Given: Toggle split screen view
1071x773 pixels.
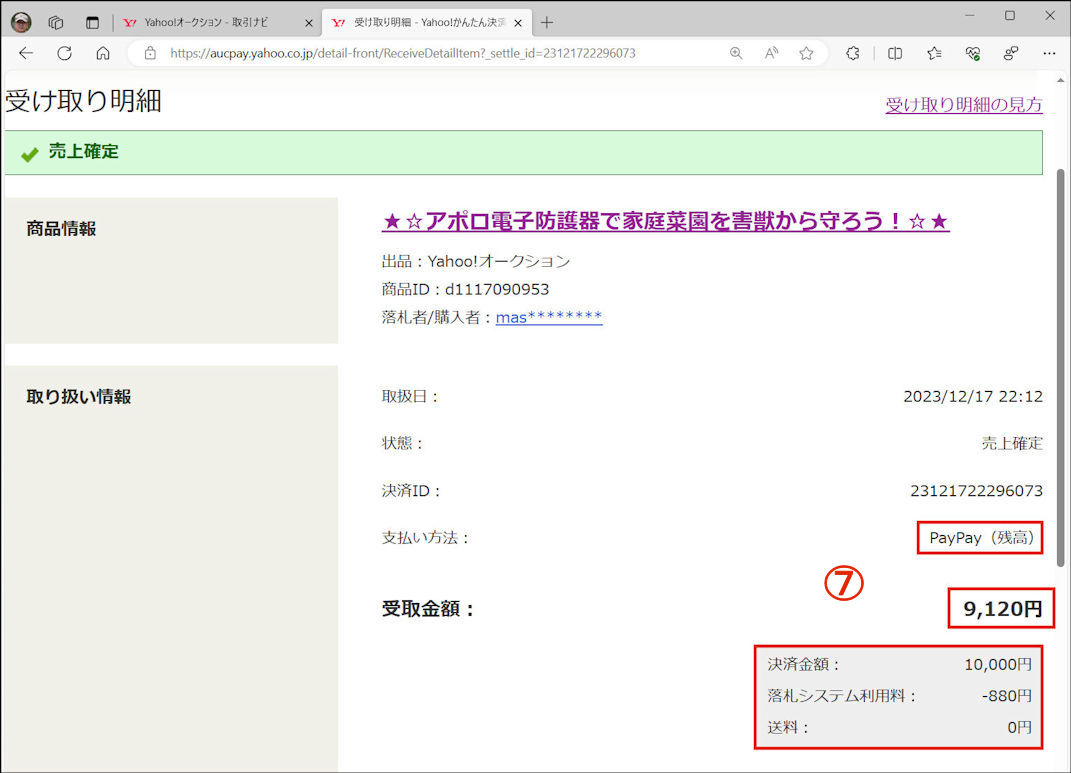Looking at the screenshot, I should (895, 53).
